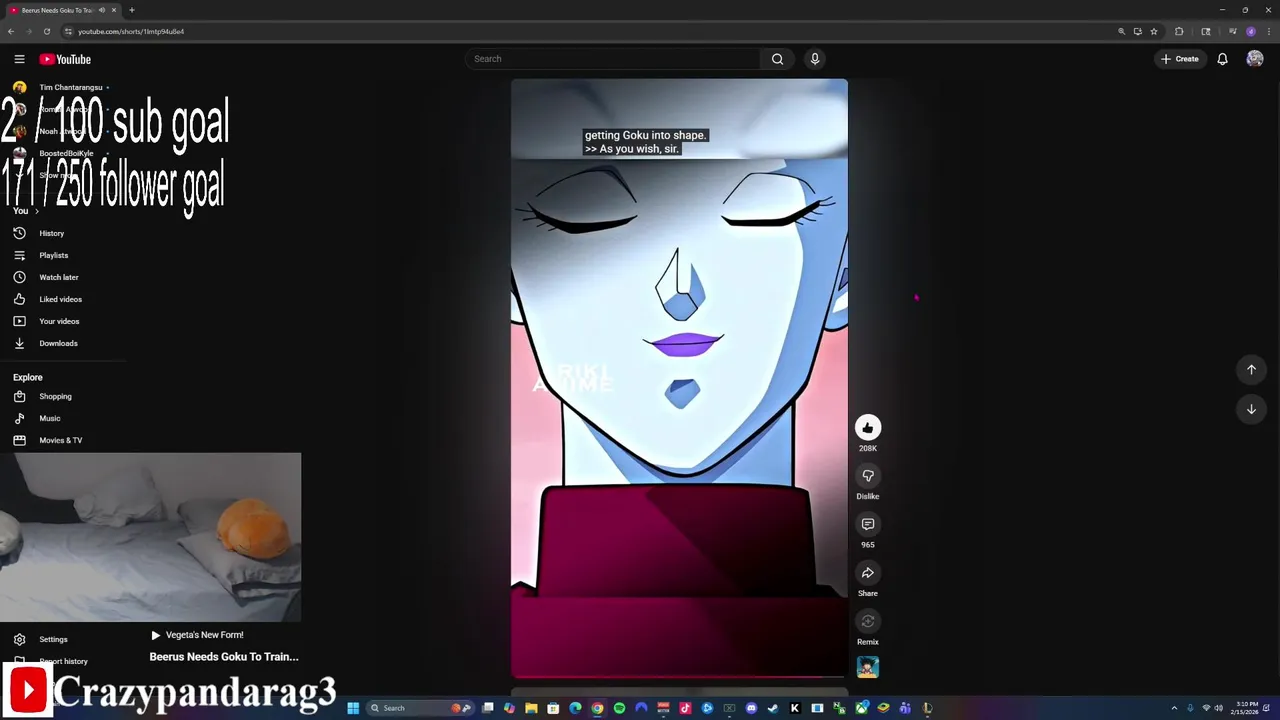Click the Movies & TV label
This screenshot has height=720, width=1280.
(61, 440)
